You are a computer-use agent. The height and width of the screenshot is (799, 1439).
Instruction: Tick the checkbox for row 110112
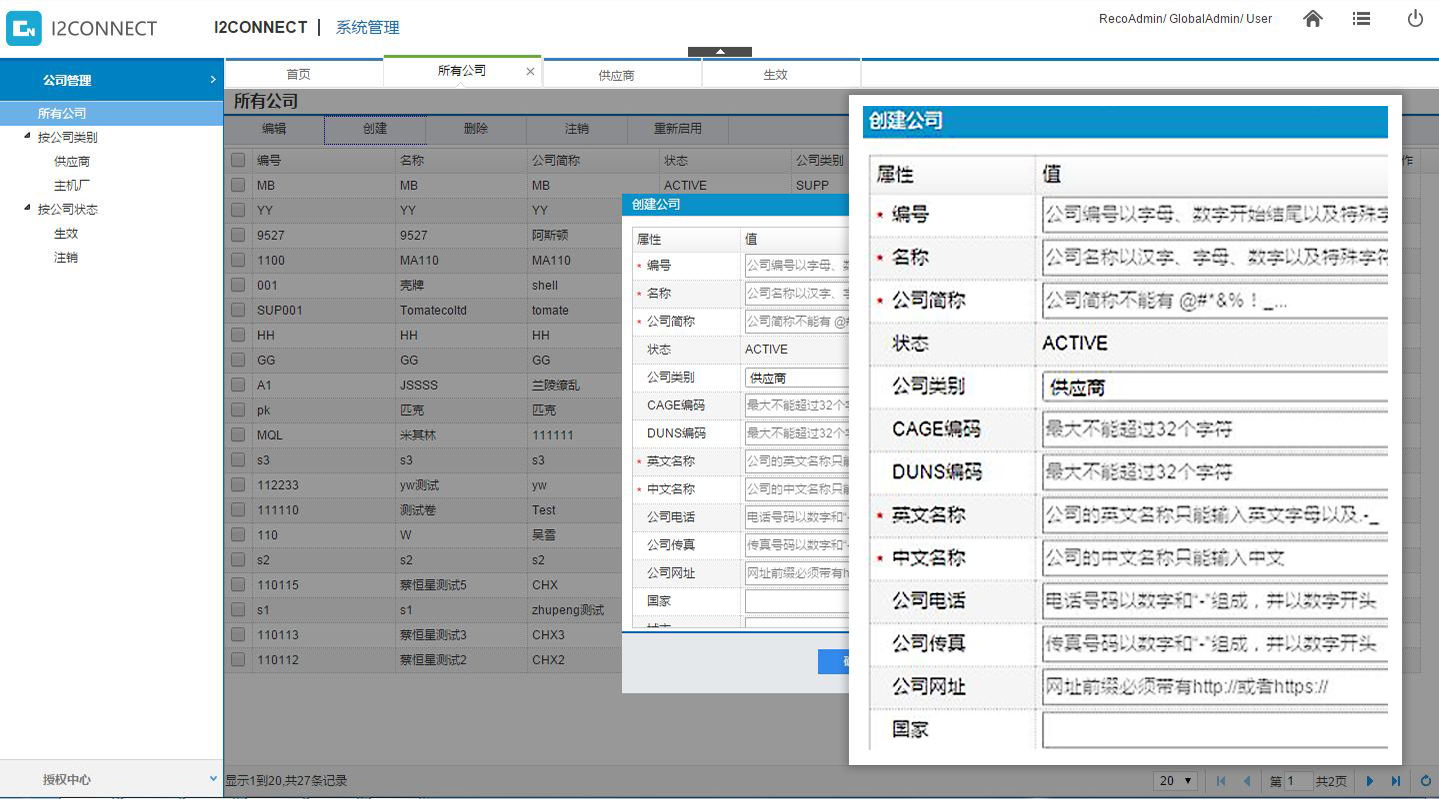238,660
